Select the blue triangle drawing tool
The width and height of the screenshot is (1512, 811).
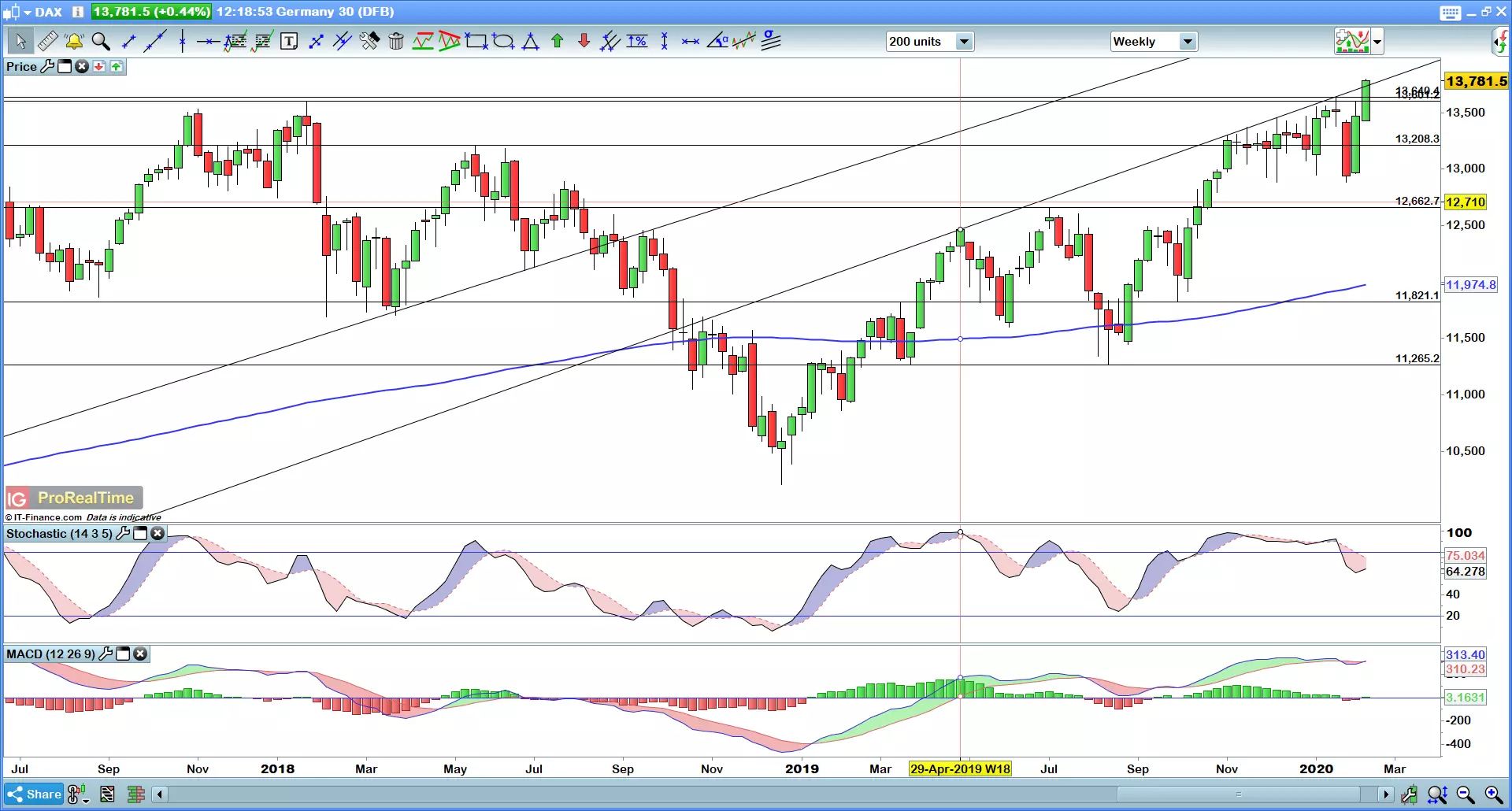pos(531,41)
